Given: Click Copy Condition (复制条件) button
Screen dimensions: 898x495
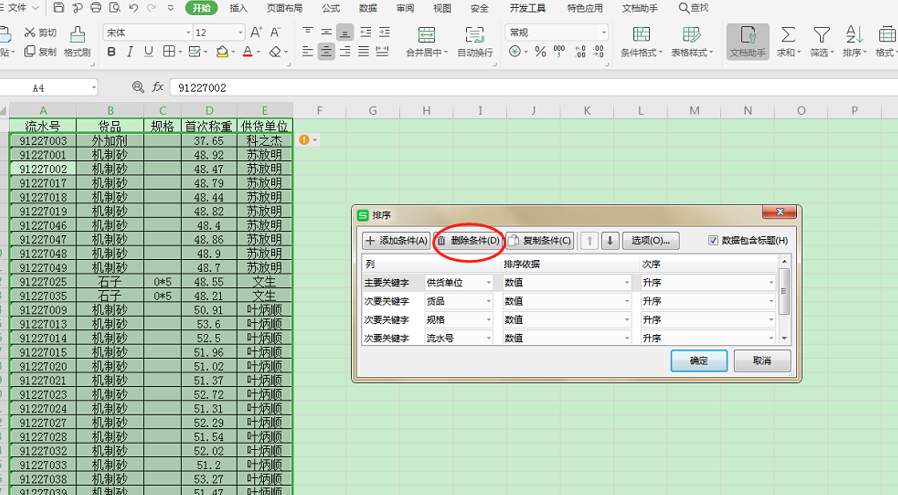Looking at the screenshot, I should pos(539,241).
